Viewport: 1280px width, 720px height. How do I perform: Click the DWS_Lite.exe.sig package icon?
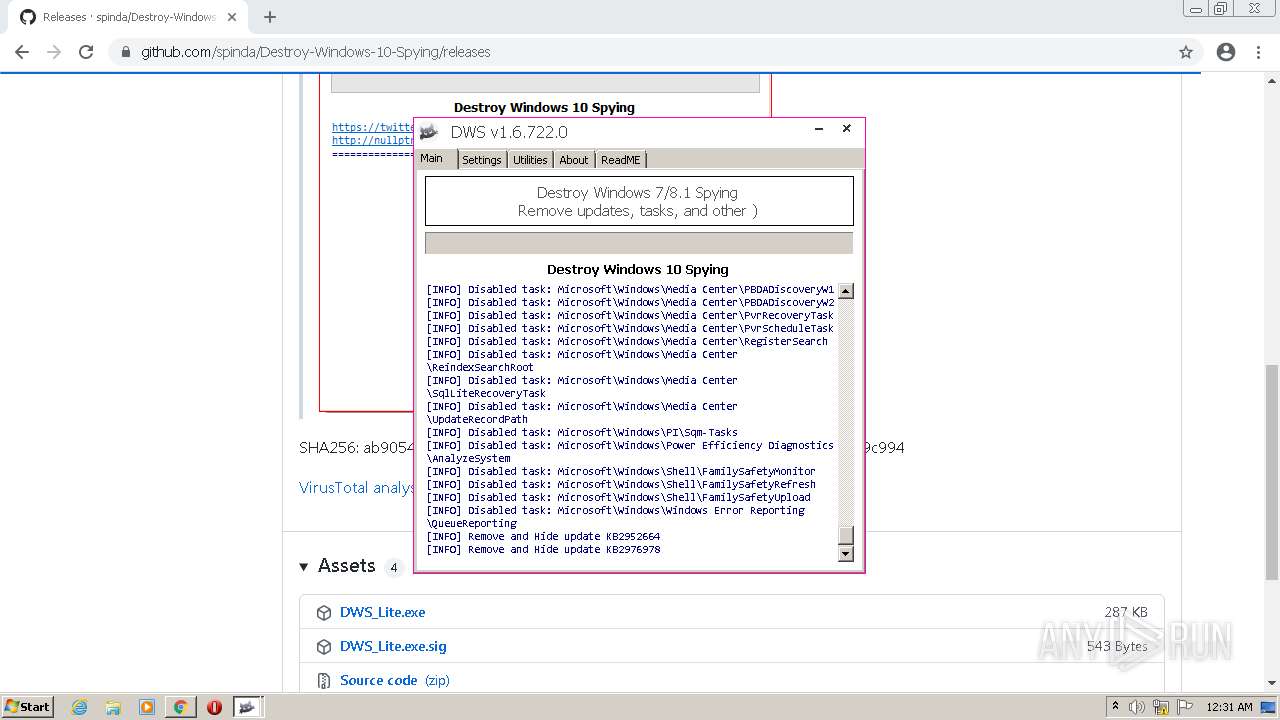coord(324,647)
